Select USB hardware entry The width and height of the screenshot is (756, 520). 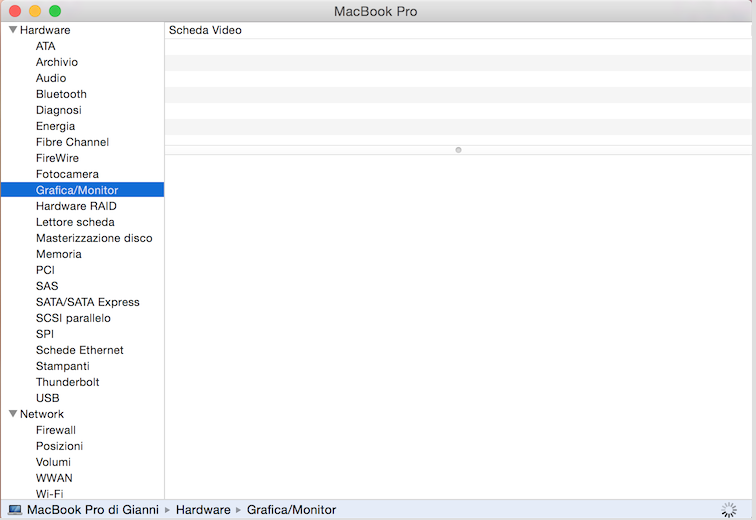pyautogui.click(x=48, y=398)
